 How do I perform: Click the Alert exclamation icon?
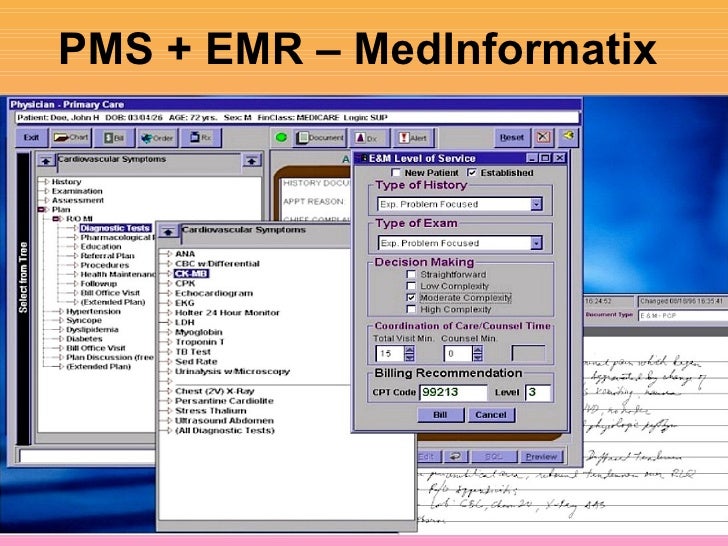pos(413,138)
